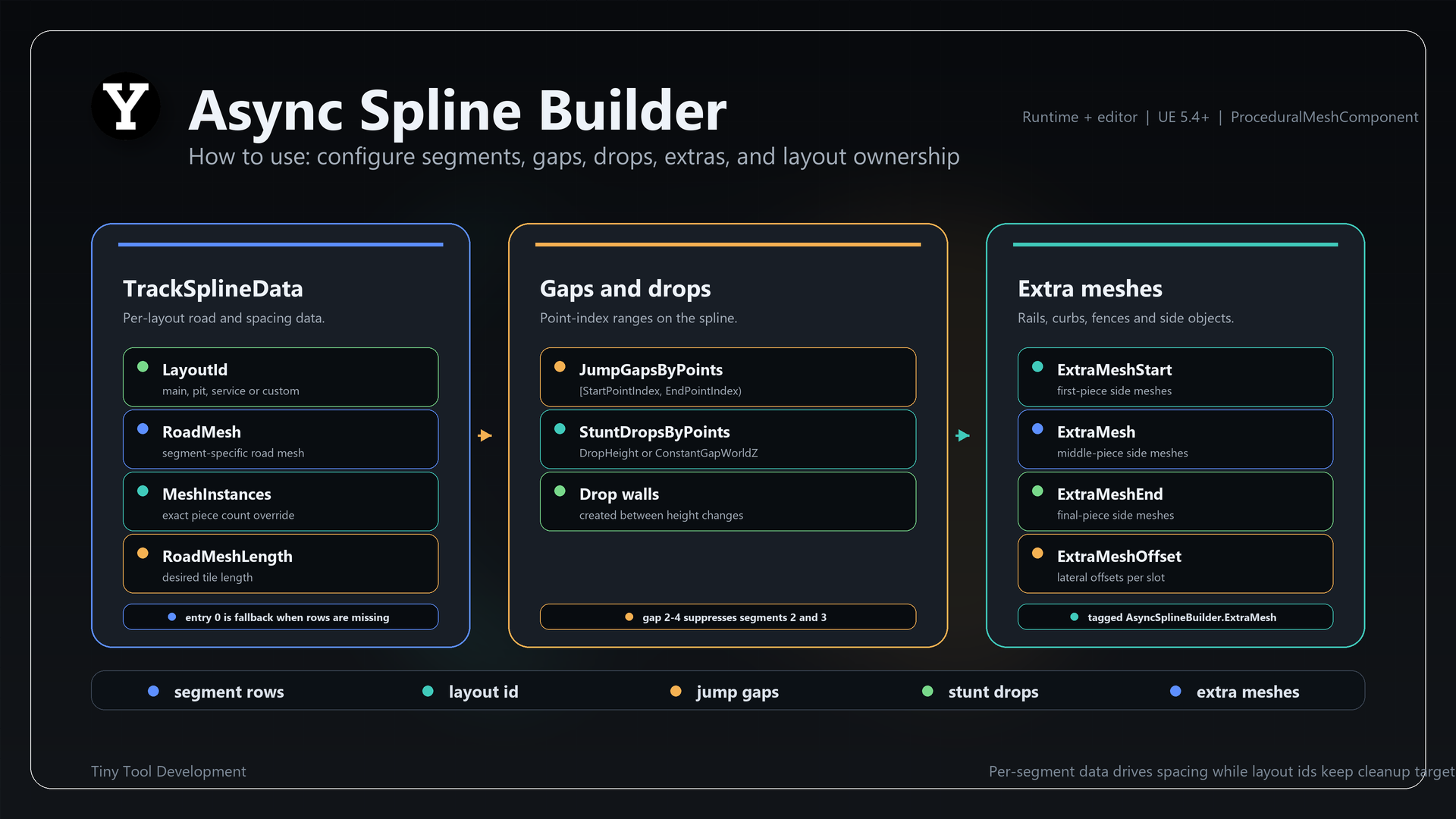Click 'exact piece count override' description
The image size is (1456, 819).
228,515
